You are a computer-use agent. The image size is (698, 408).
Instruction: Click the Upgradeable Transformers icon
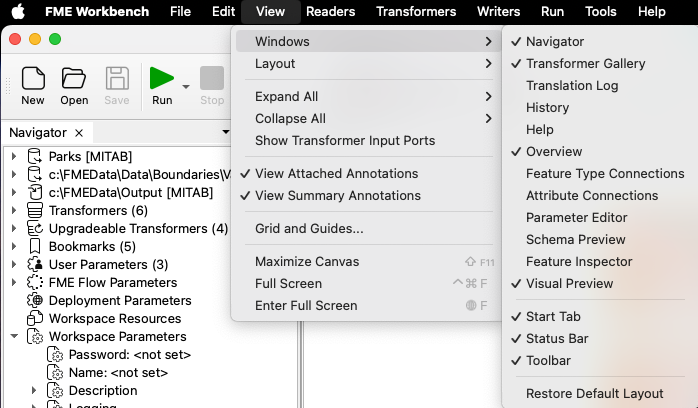(35, 229)
